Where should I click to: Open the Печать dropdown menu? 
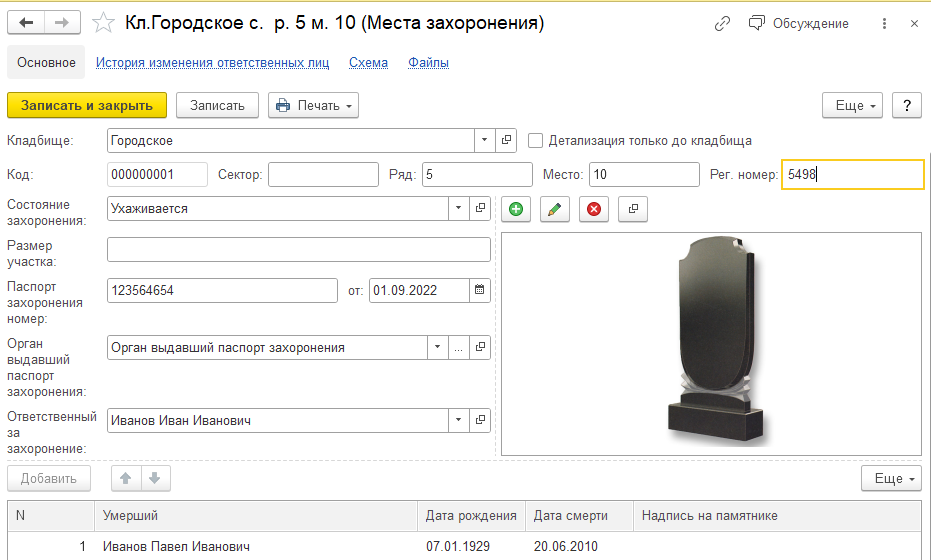(314, 105)
